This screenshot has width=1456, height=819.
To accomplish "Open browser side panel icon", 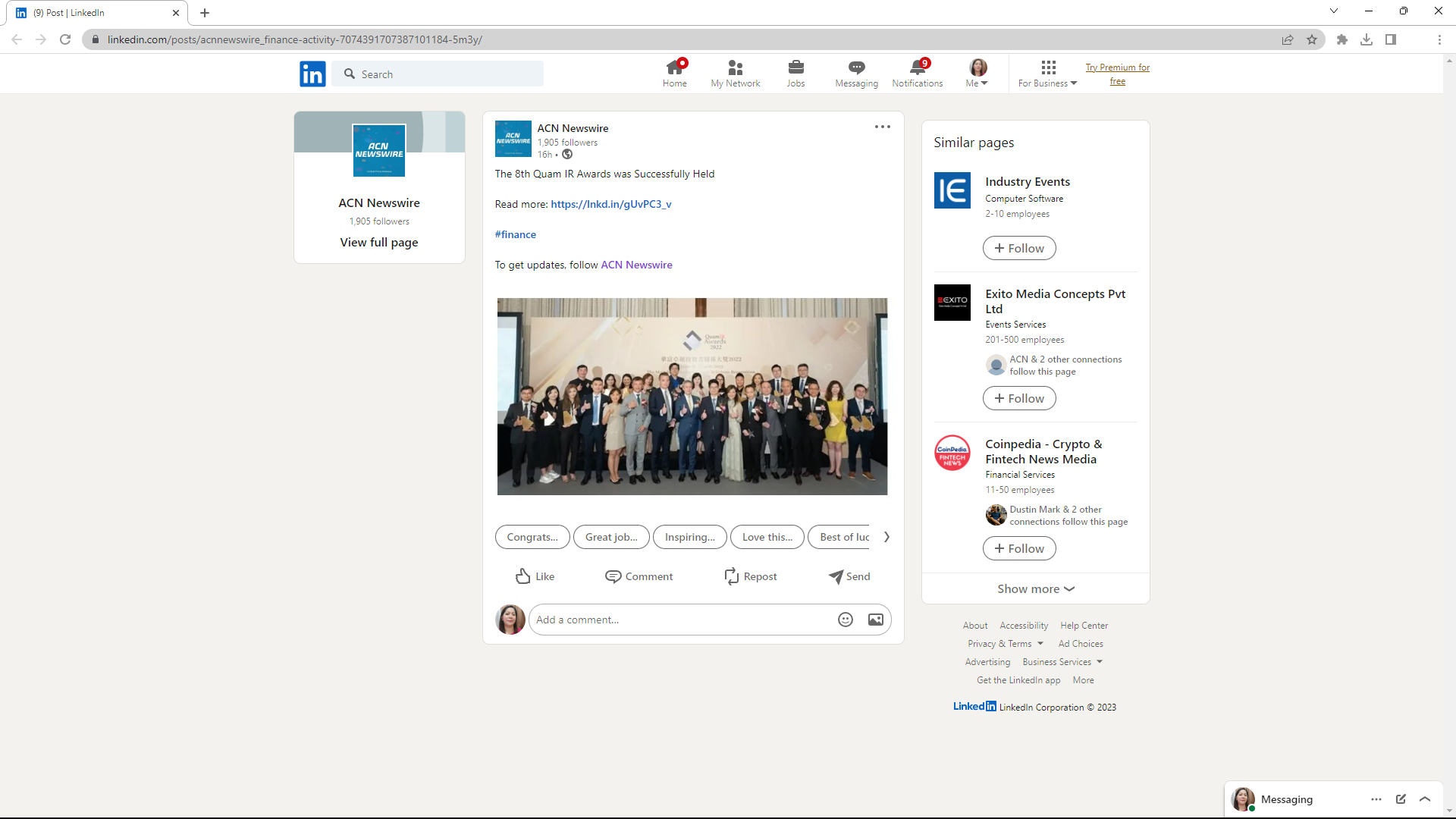I will 1391,39.
